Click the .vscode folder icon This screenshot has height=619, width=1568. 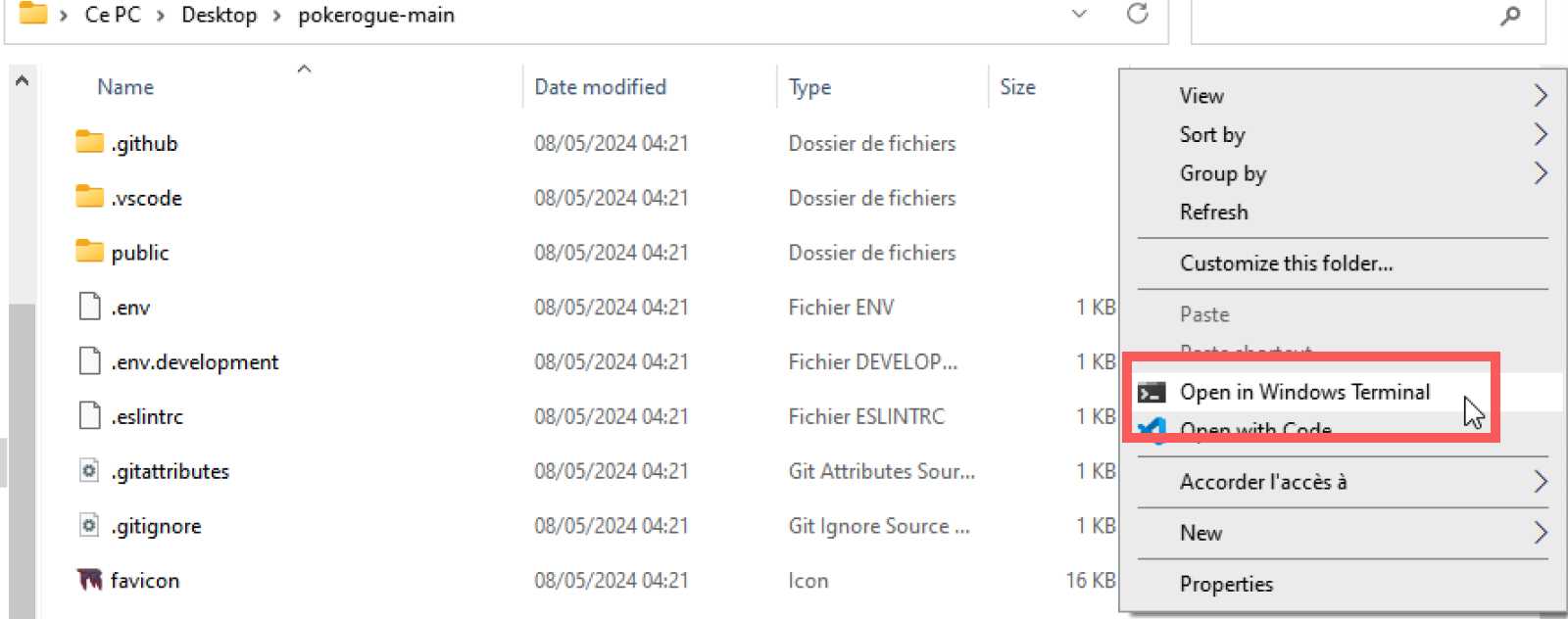pos(89,197)
